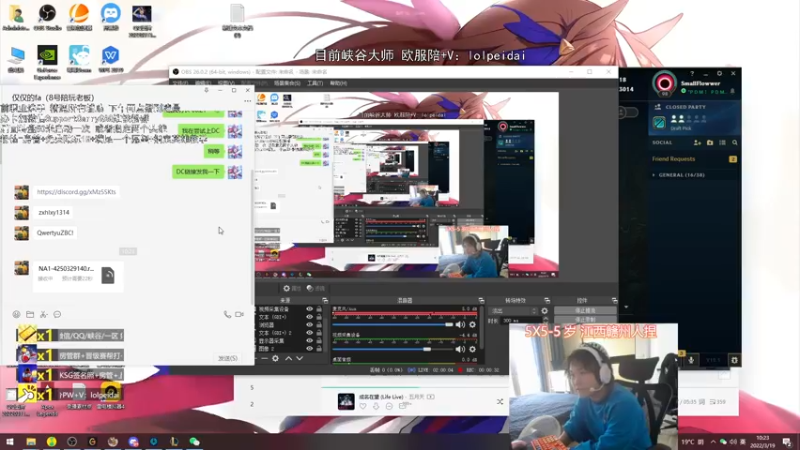Viewport: 800px width, 450px height.
Task: Open the 视图 menu in OBS
Action: [x=226, y=83]
